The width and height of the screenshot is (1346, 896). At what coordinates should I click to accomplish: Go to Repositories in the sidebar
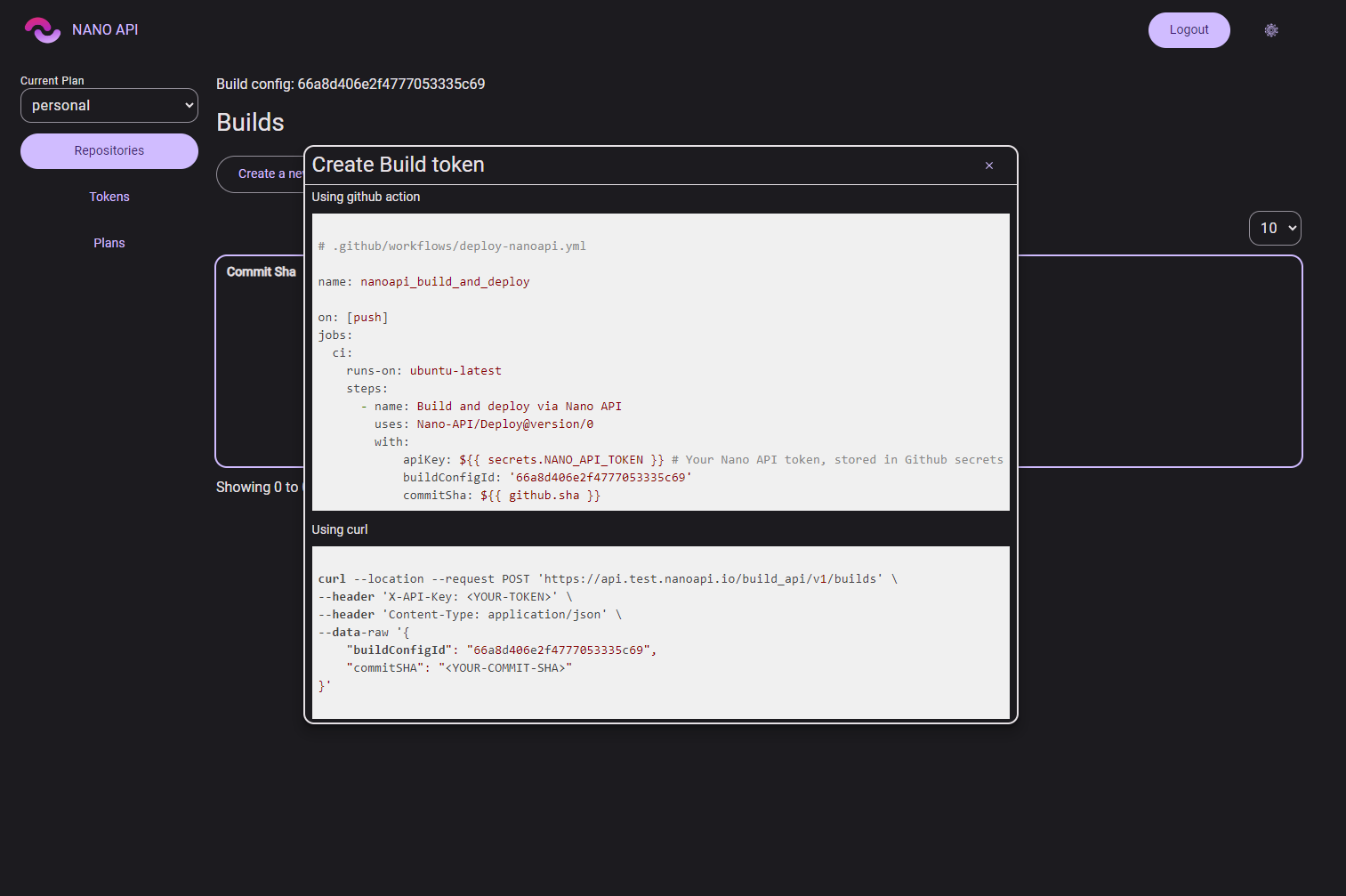109,151
